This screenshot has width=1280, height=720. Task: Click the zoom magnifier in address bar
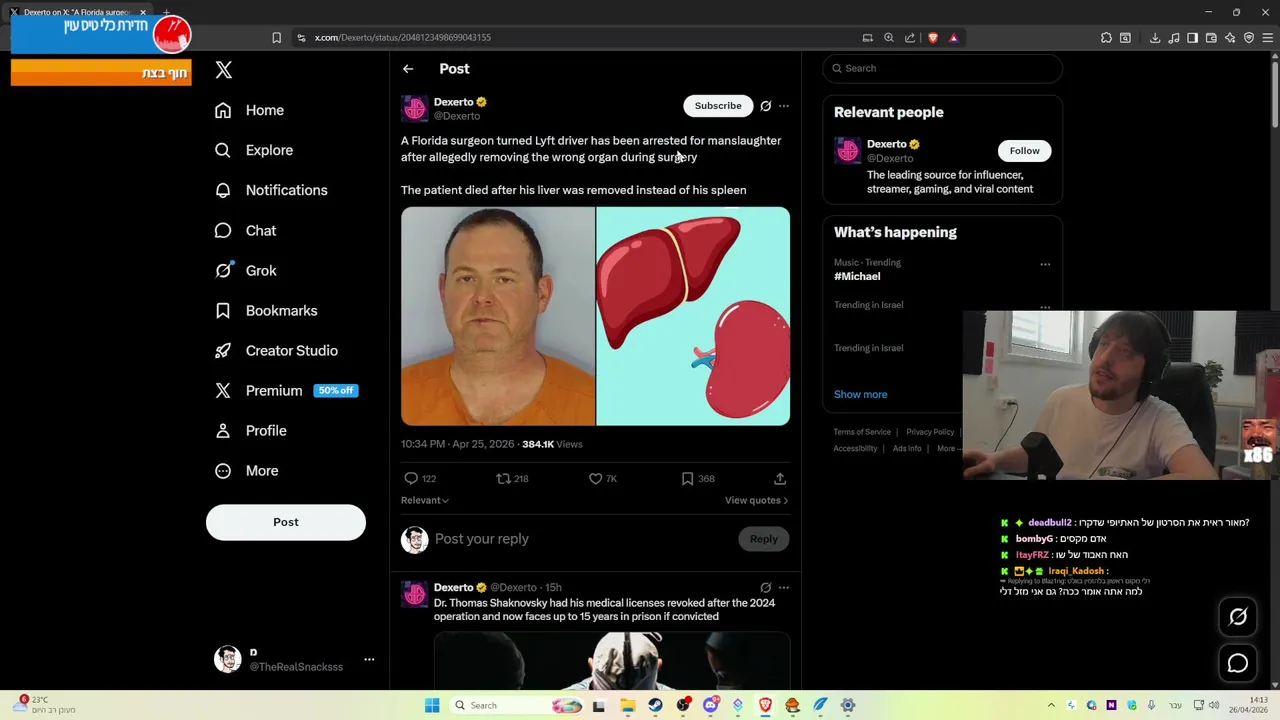[x=889, y=38]
